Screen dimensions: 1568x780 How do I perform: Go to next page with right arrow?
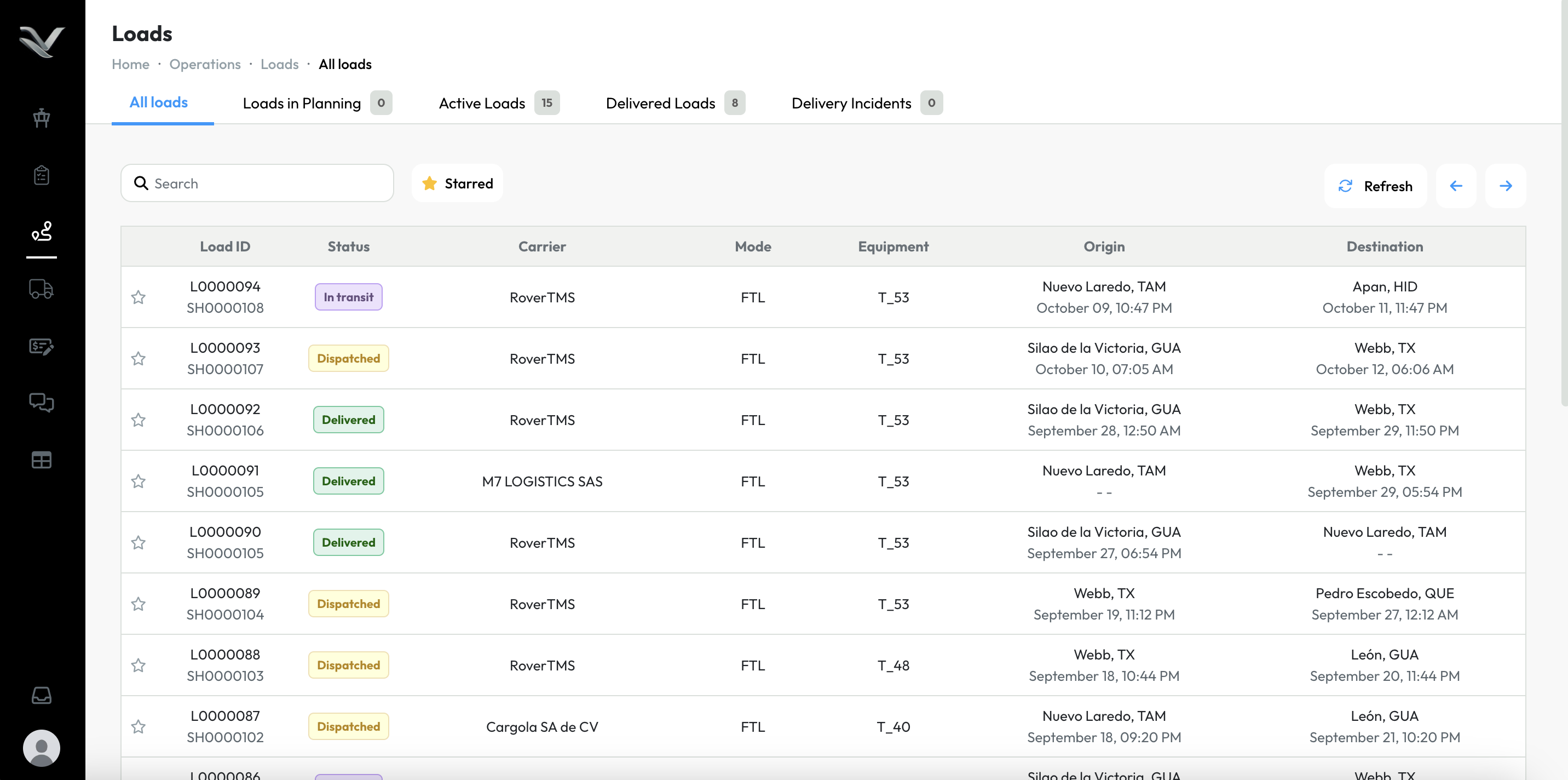click(1505, 186)
